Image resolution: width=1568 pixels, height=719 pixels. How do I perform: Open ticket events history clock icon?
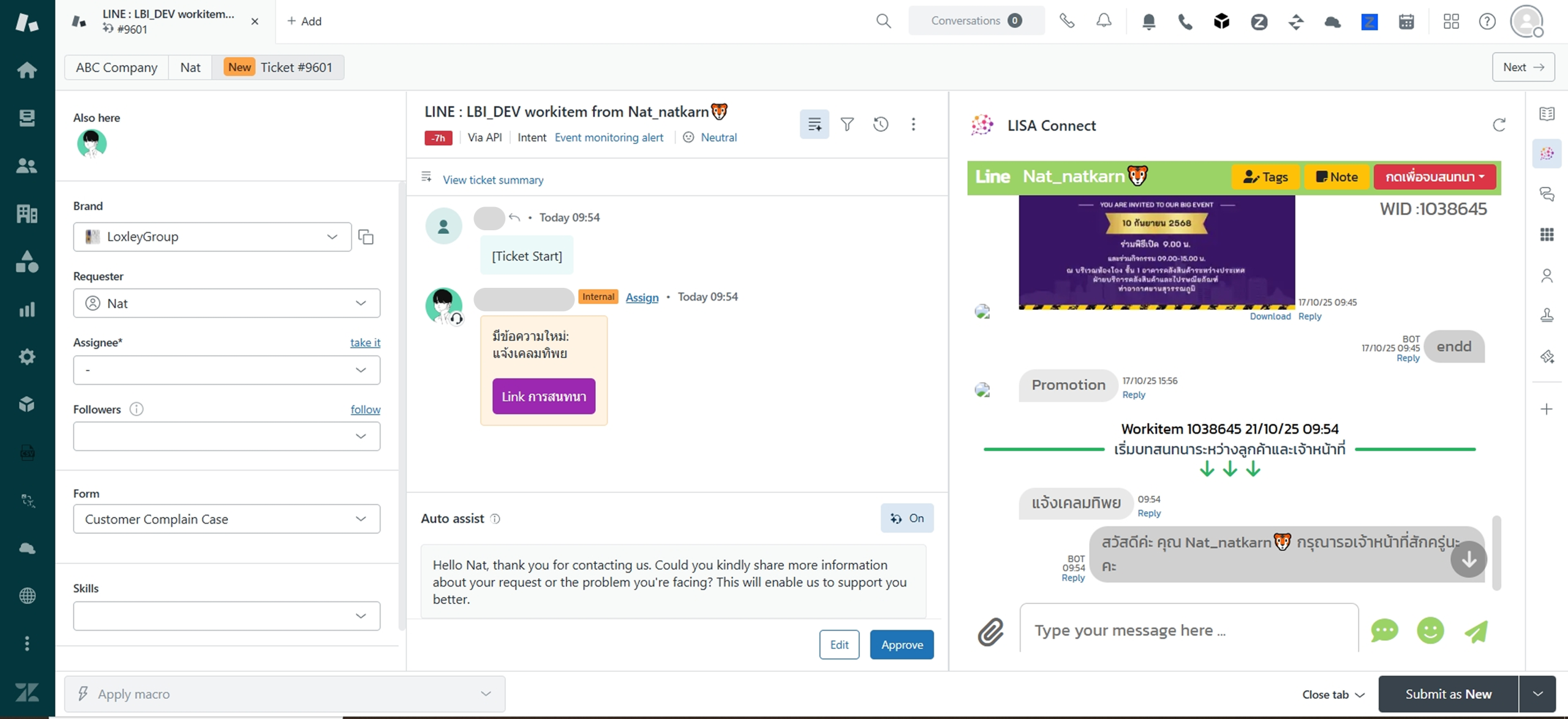[x=880, y=124]
